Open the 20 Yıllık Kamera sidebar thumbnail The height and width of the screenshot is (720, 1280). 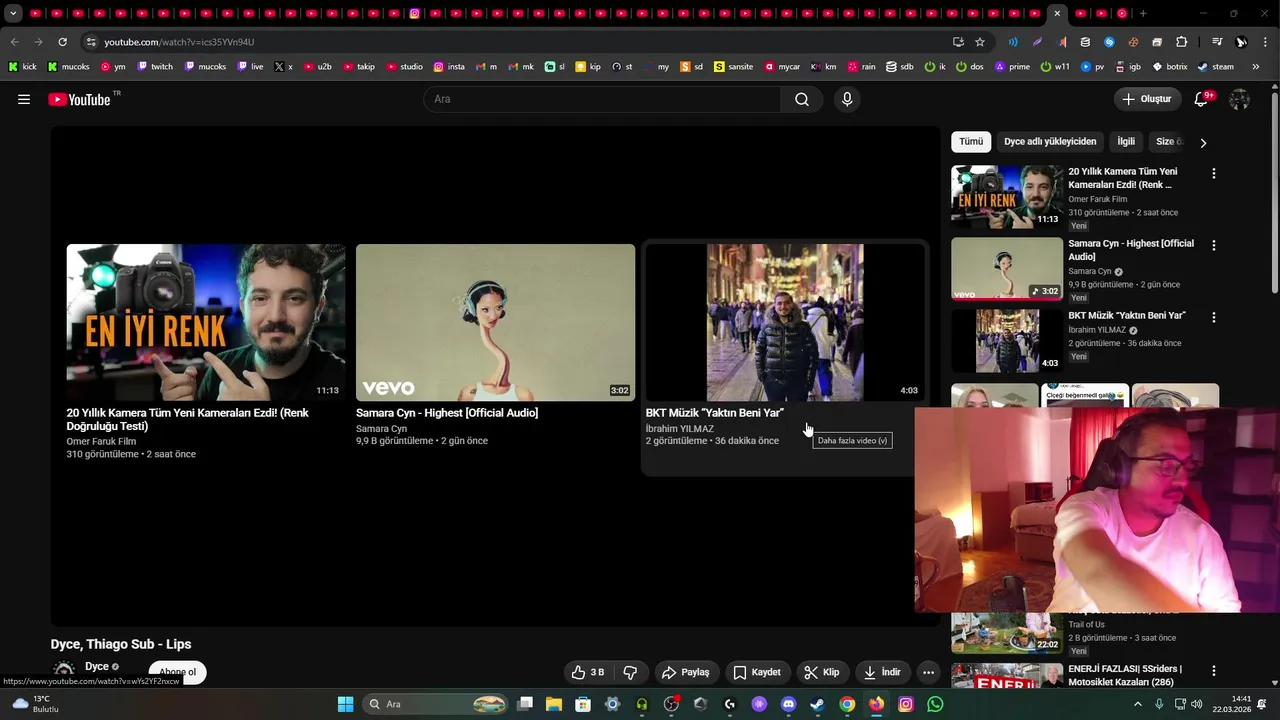[1007, 196]
